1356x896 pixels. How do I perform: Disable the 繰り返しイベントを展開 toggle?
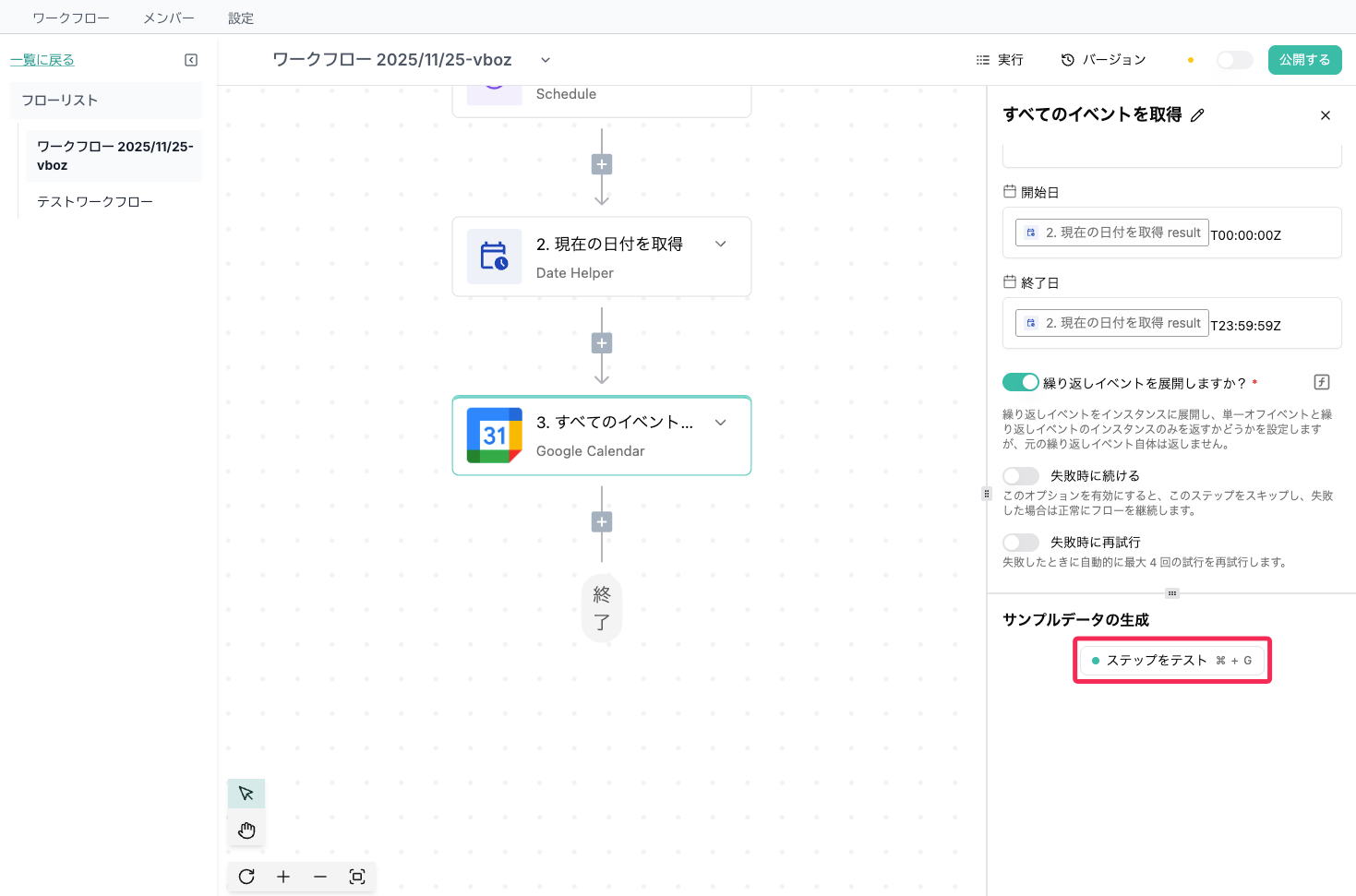[x=1021, y=382]
